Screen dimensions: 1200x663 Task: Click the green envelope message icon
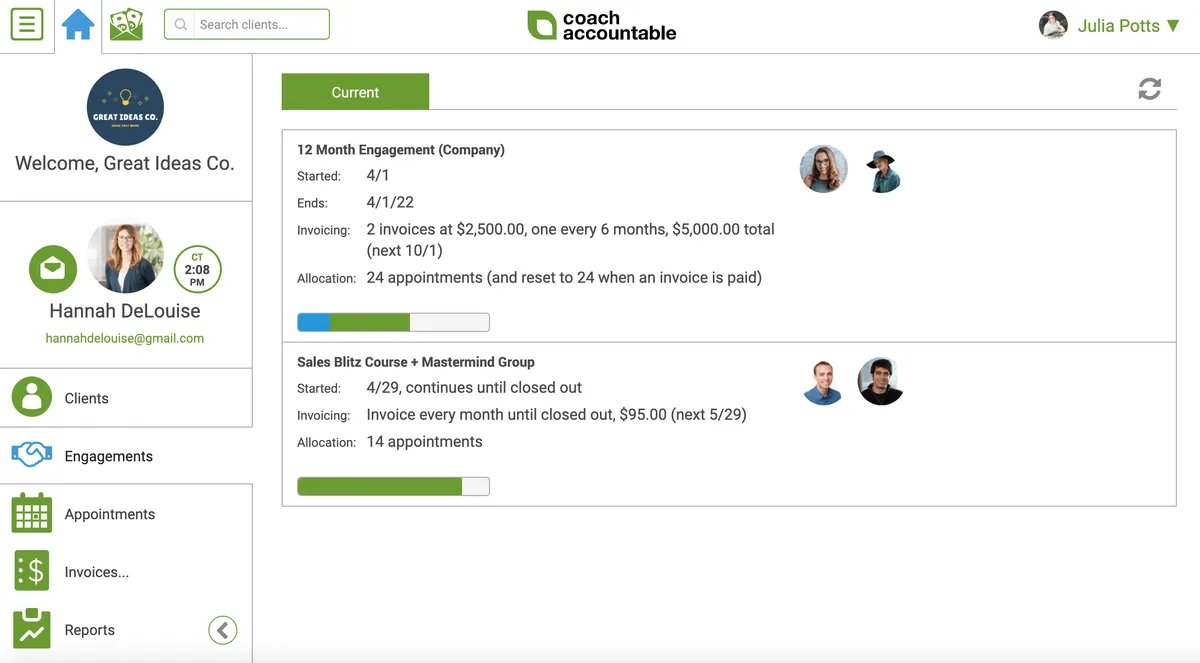53,269
